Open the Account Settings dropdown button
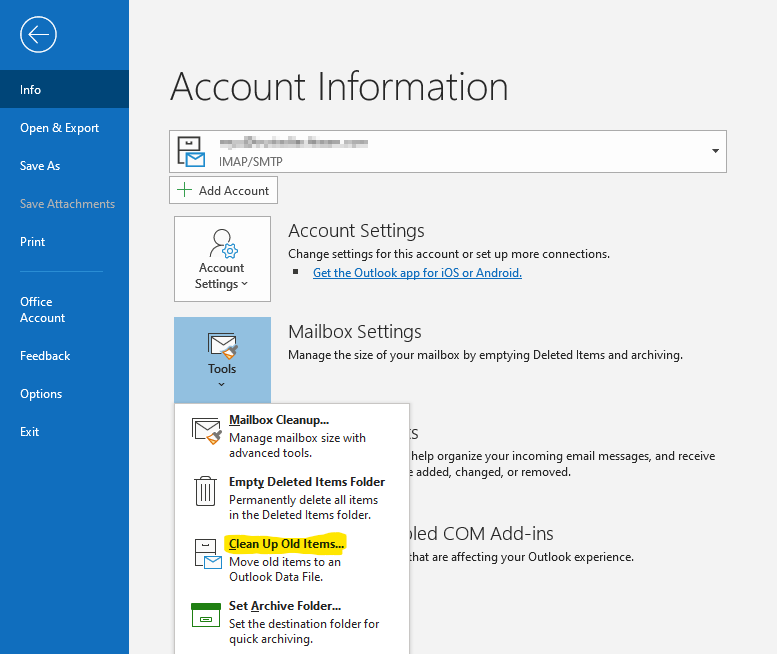The height and width of the screenshot is (654, 777). 222,259
